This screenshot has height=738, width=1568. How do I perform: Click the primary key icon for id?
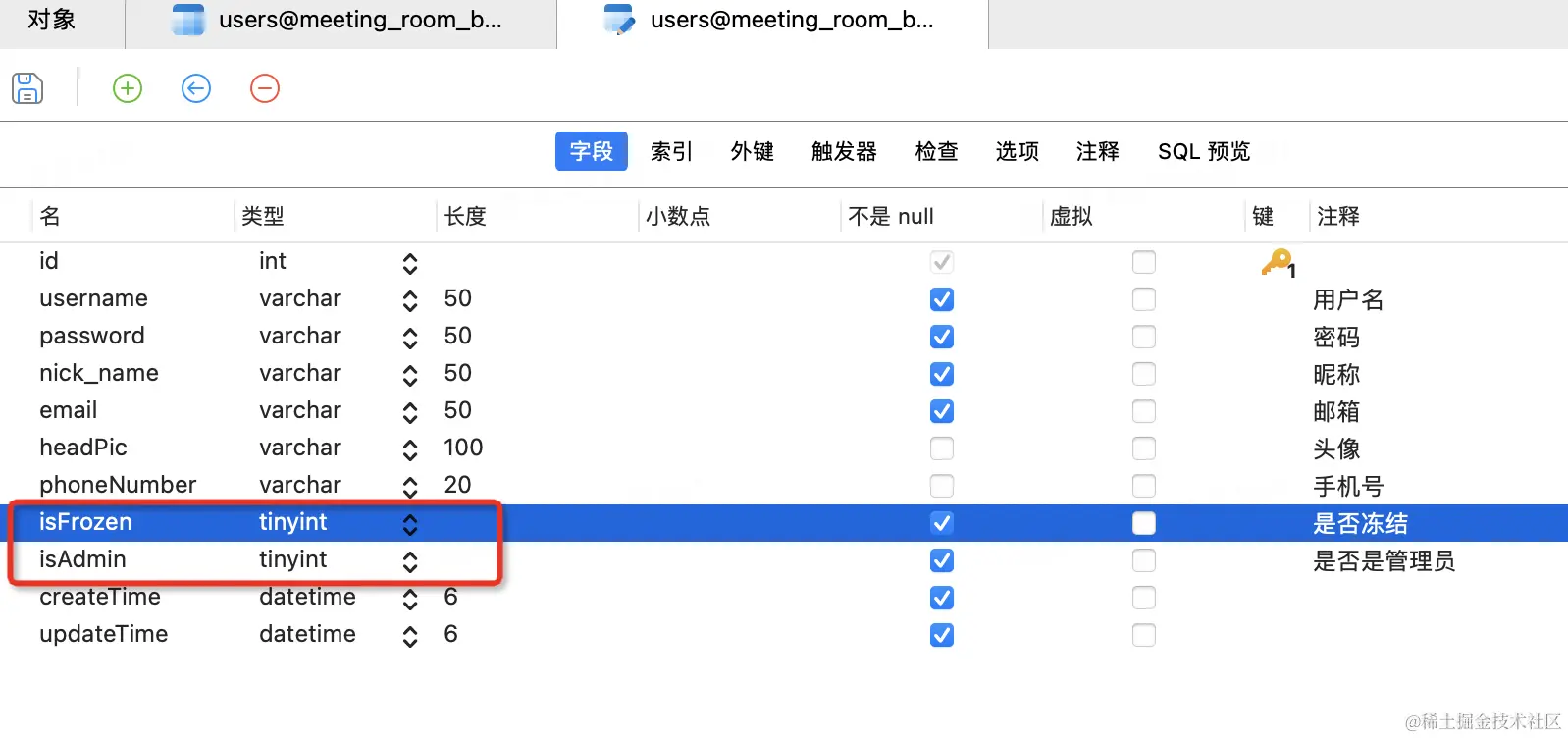1279,263
